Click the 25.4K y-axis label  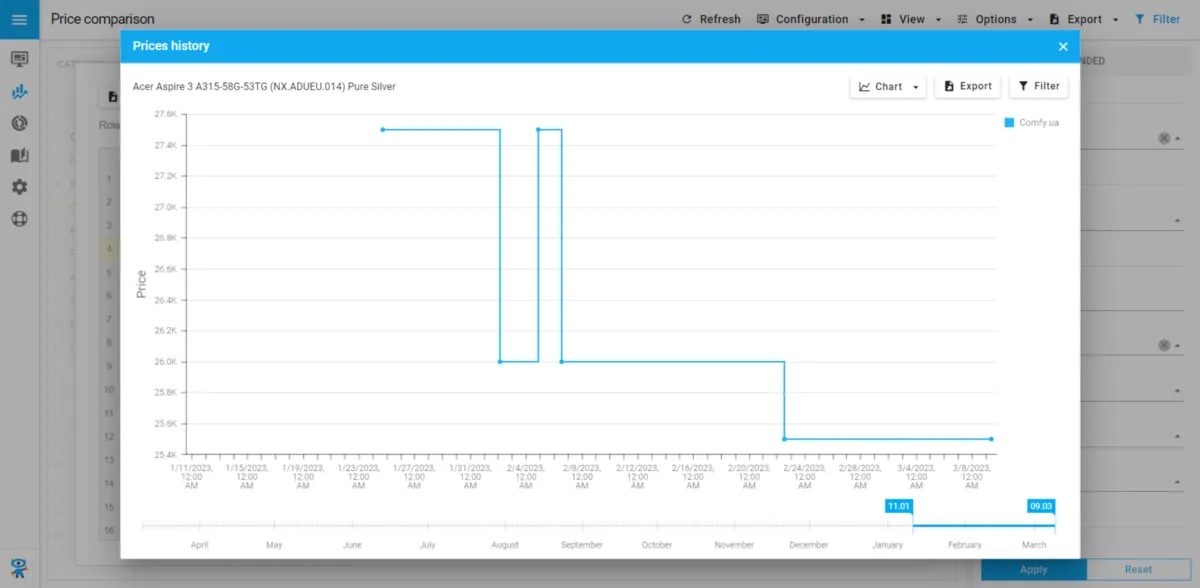[x=165, y=455]
